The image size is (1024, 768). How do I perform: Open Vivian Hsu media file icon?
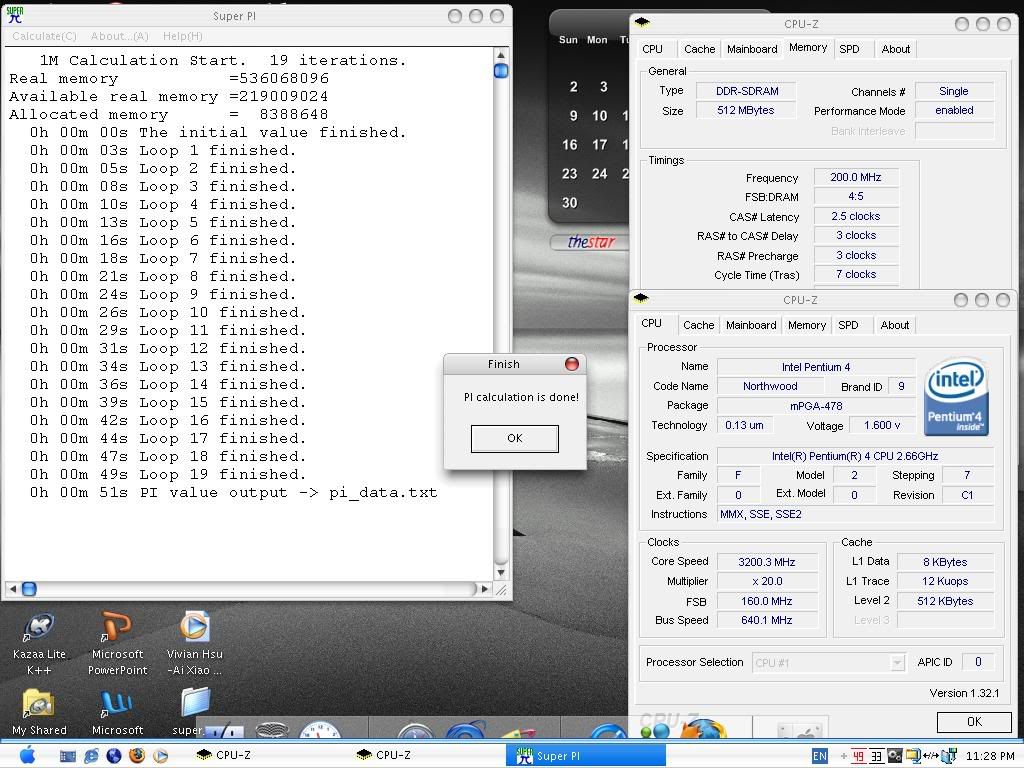(195, 628)
